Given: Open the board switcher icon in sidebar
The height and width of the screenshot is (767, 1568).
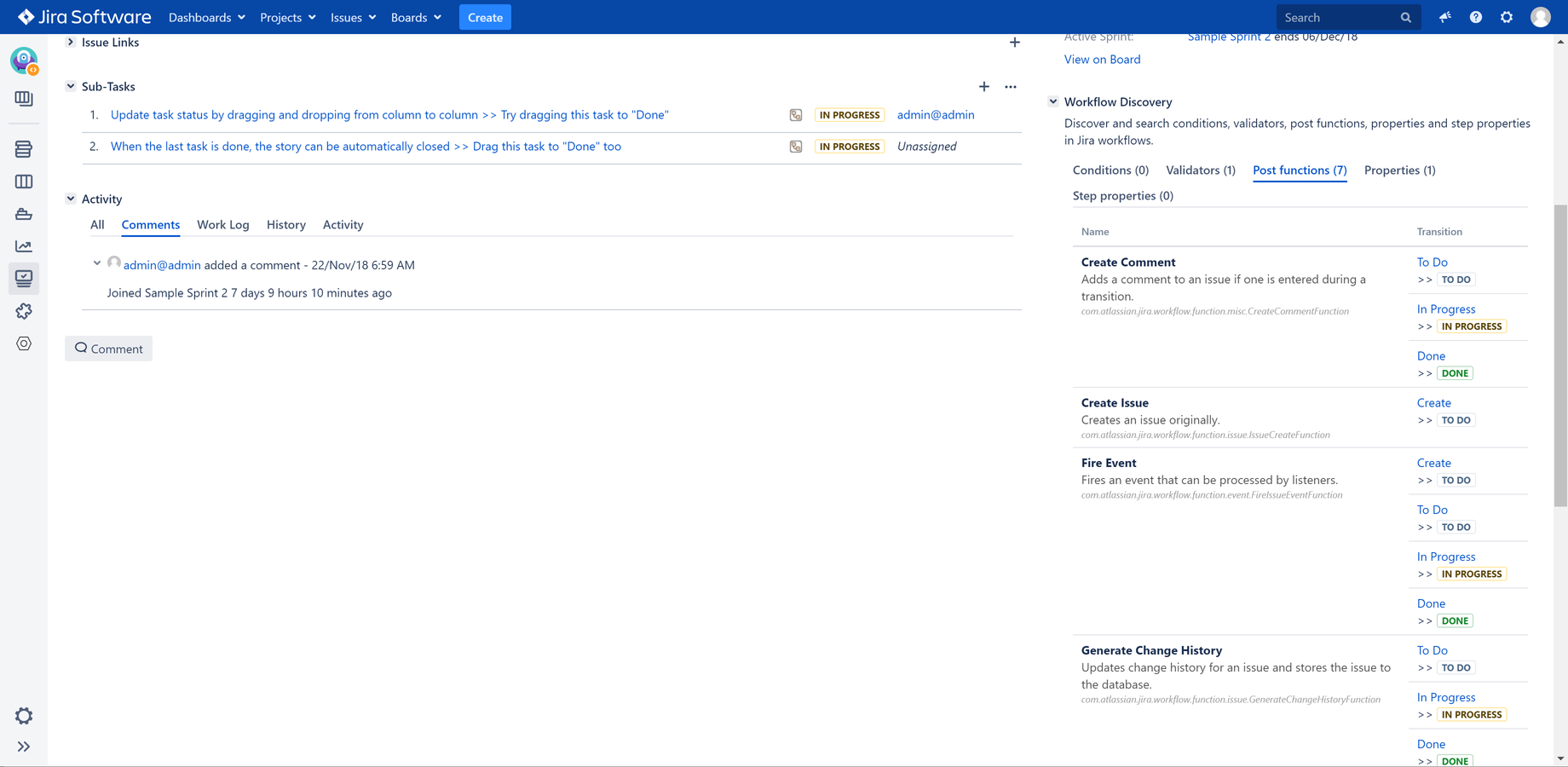Looking at the screenshot, I should [24, 99].
